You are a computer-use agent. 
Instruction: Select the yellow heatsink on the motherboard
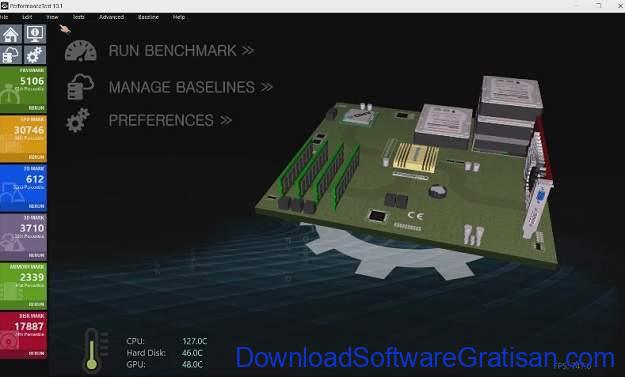pos(416,158)
